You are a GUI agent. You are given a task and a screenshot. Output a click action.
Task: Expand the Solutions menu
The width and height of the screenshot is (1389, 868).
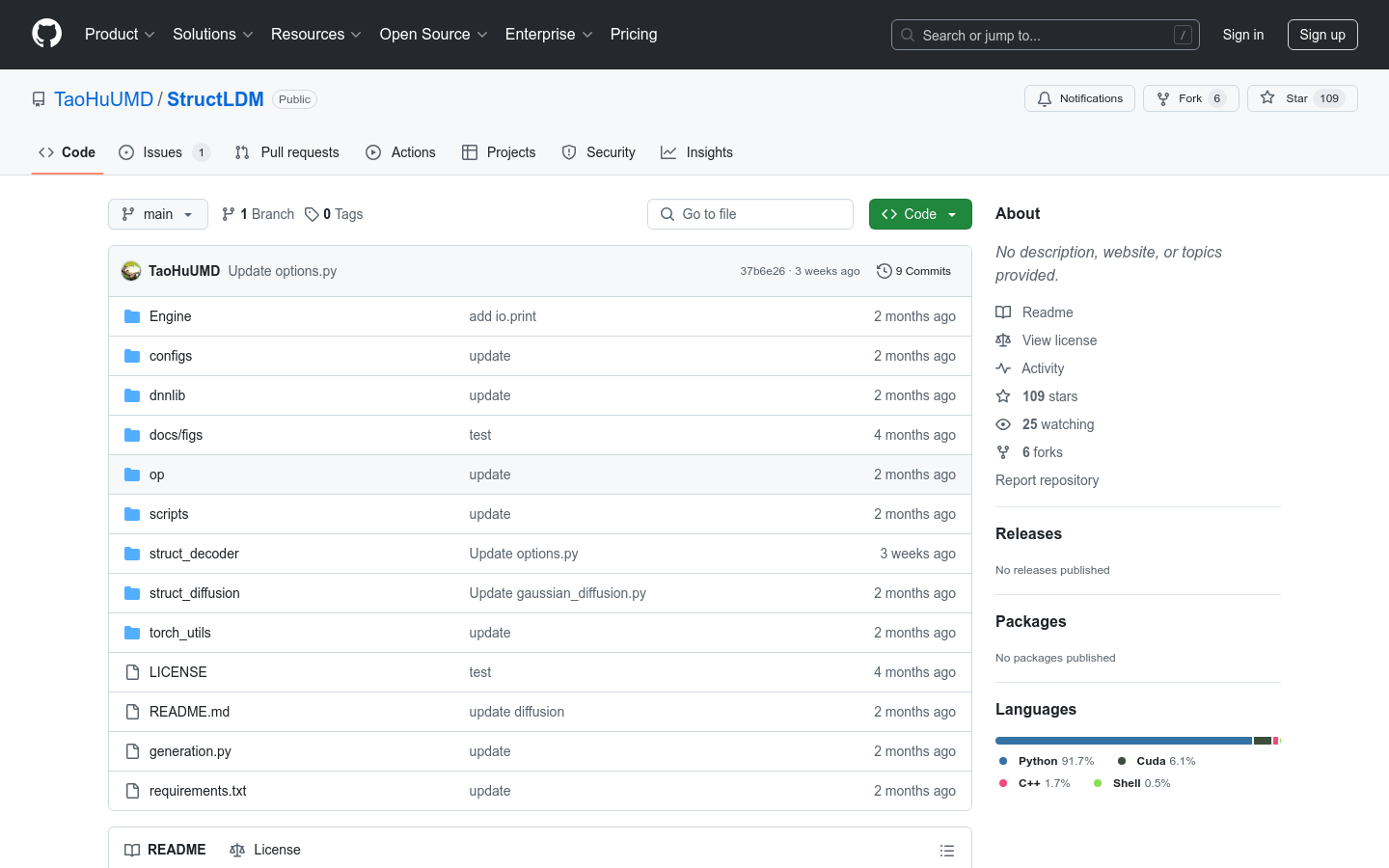(213, 34)
